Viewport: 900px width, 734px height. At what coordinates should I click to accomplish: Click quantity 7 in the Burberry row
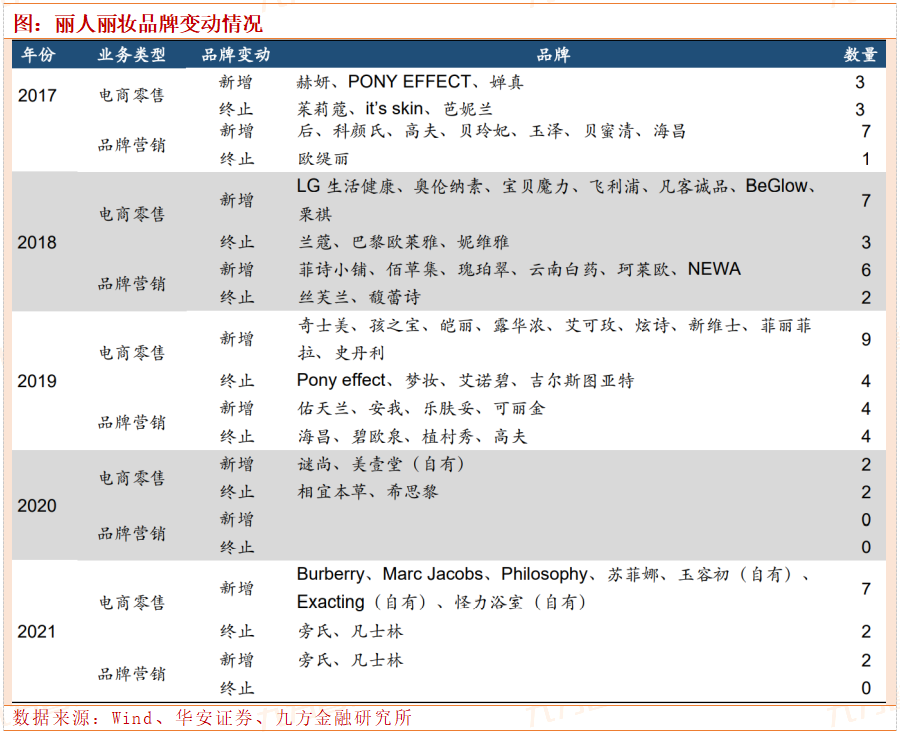tap(866, 589)
